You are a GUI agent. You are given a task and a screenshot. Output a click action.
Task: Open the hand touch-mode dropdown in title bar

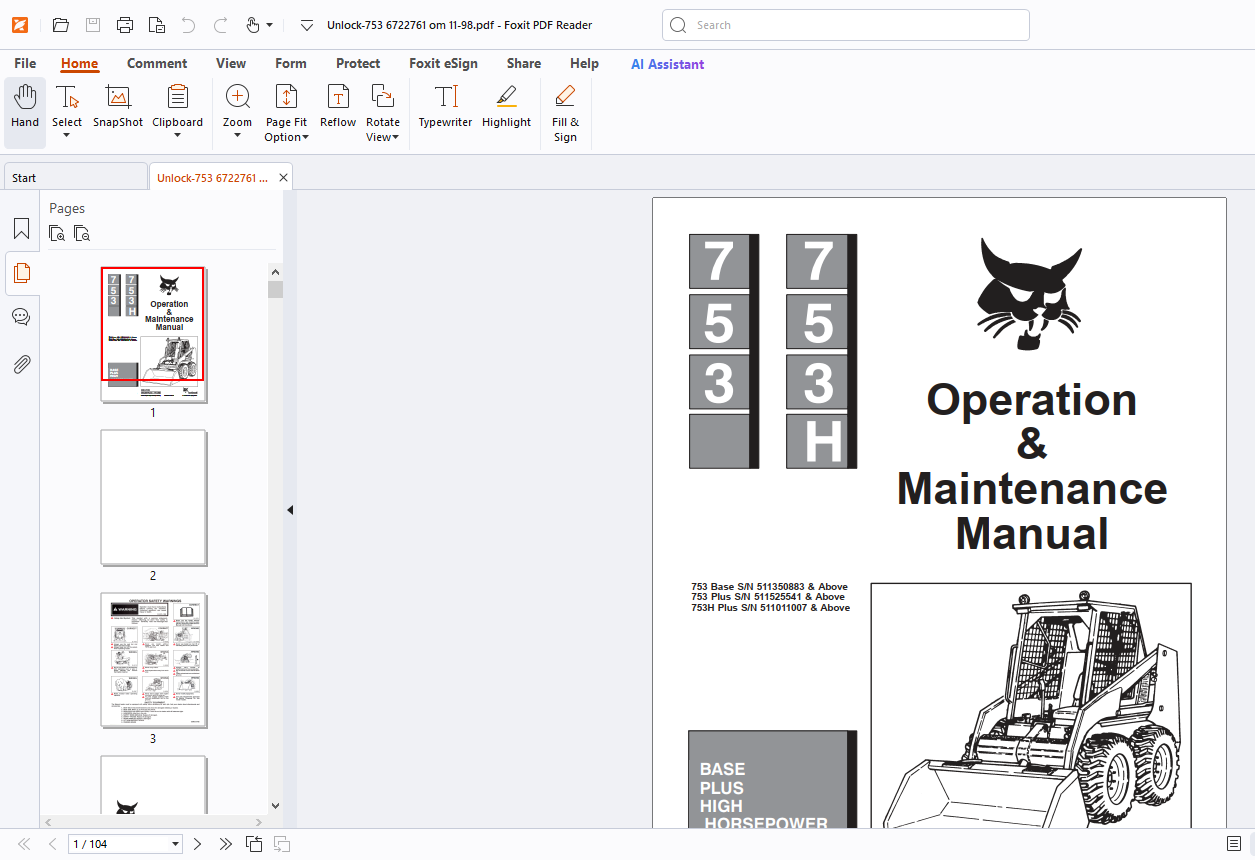269,25
